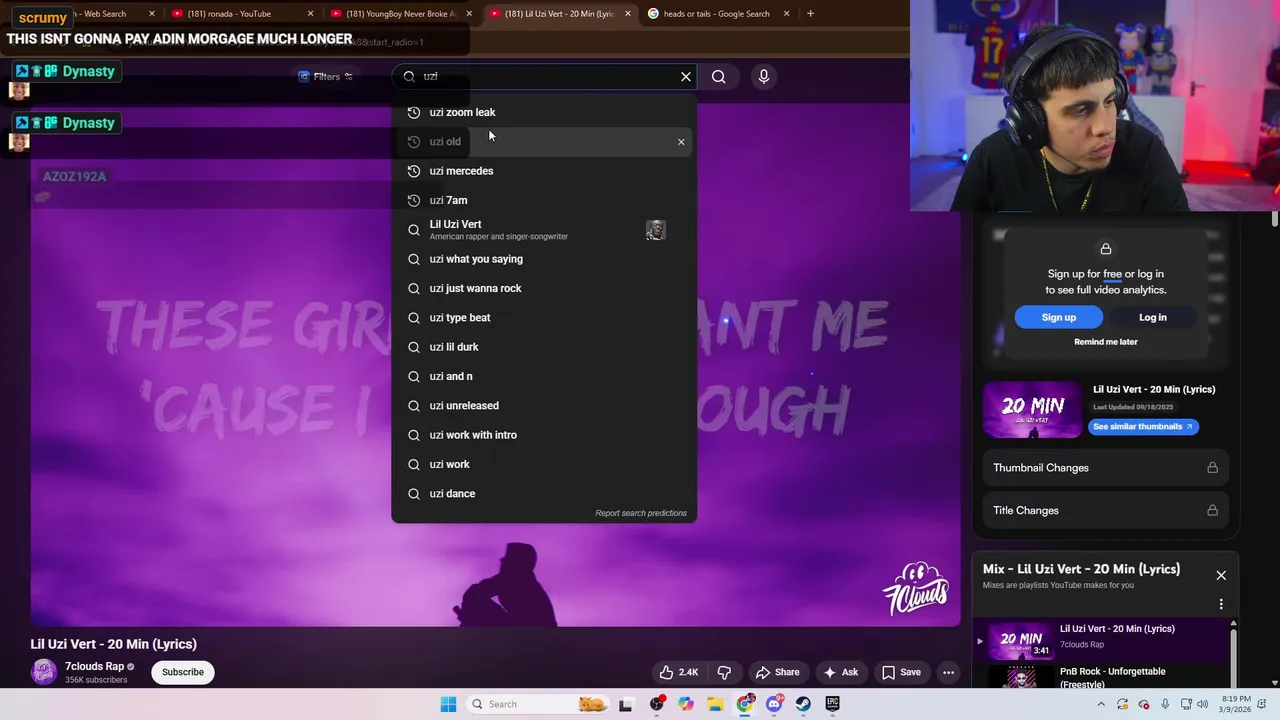The image size is (1280, 720).
Task: Play PnB Rock - Unforgettable from Mix
Action: (1102, 677)
